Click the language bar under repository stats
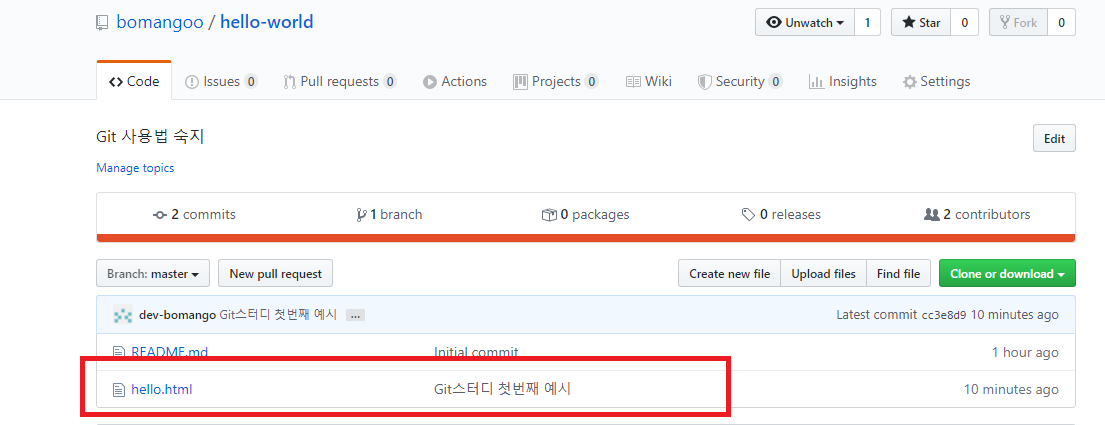 [x=586, y=238]
